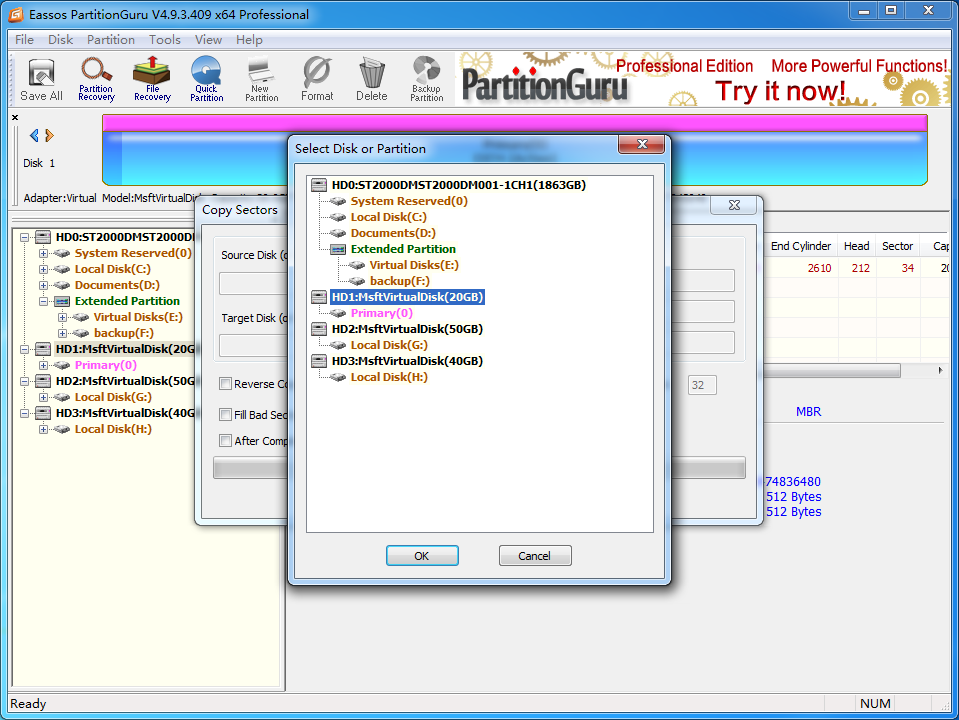Screen dimensions: 959x720
Task: Select Primary(0) in the sidebar tree
Action: click(106, 365)
